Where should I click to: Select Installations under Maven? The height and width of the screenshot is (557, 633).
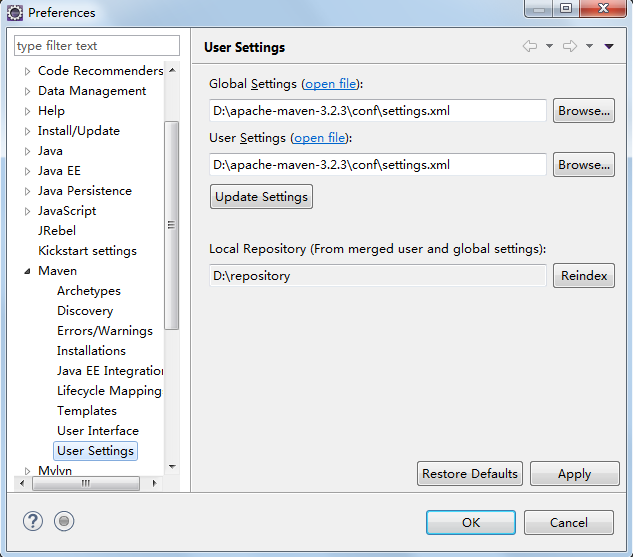[91, 351]
